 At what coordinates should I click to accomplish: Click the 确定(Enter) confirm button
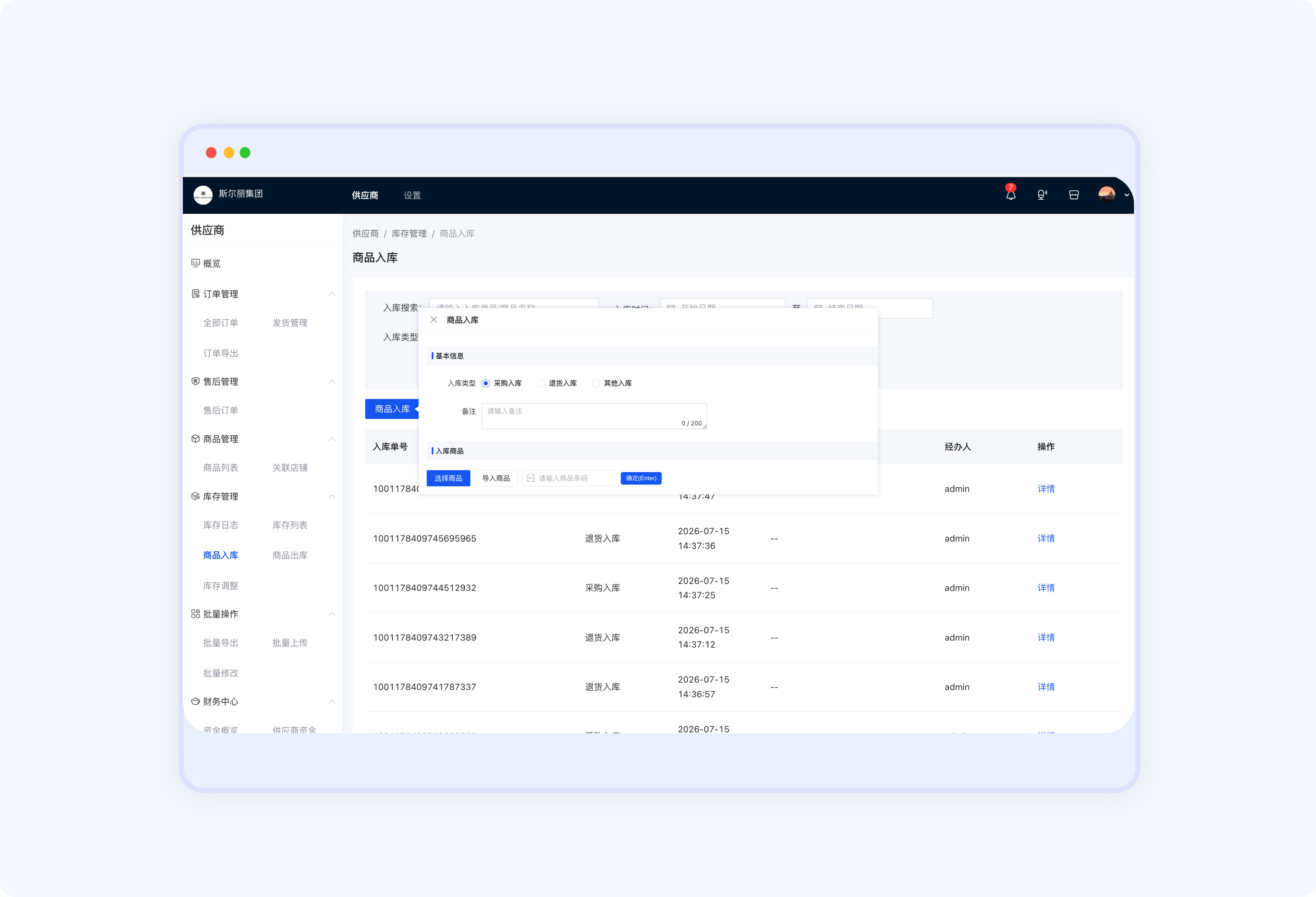click(641, 479)
